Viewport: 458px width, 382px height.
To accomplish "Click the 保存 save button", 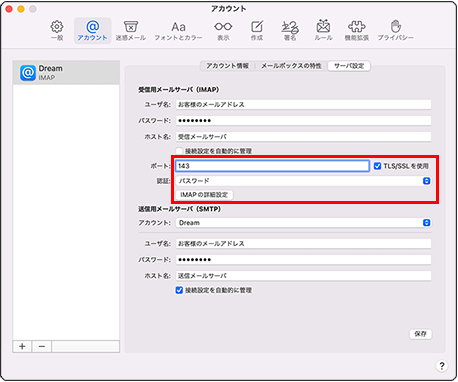I will pyautogui.click(x=421, y=334).
